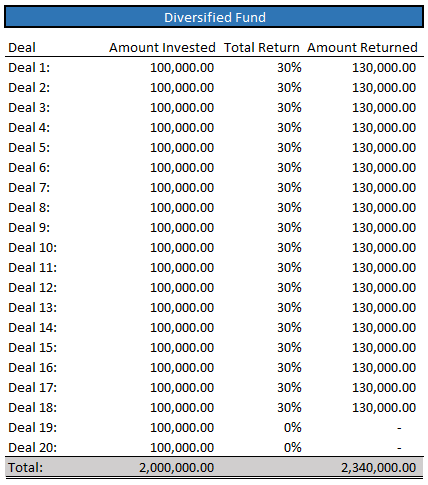The height and width of the screenshot is (485, 428).
Task: Select the Deal 1 row label
Action: tap(29, 68)
